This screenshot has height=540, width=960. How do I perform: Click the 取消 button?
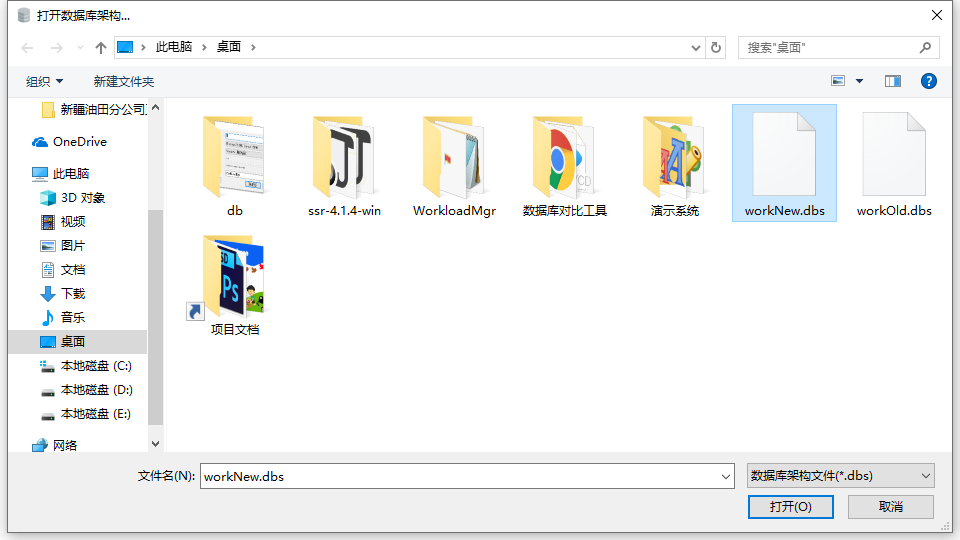(x=890, y=507)
